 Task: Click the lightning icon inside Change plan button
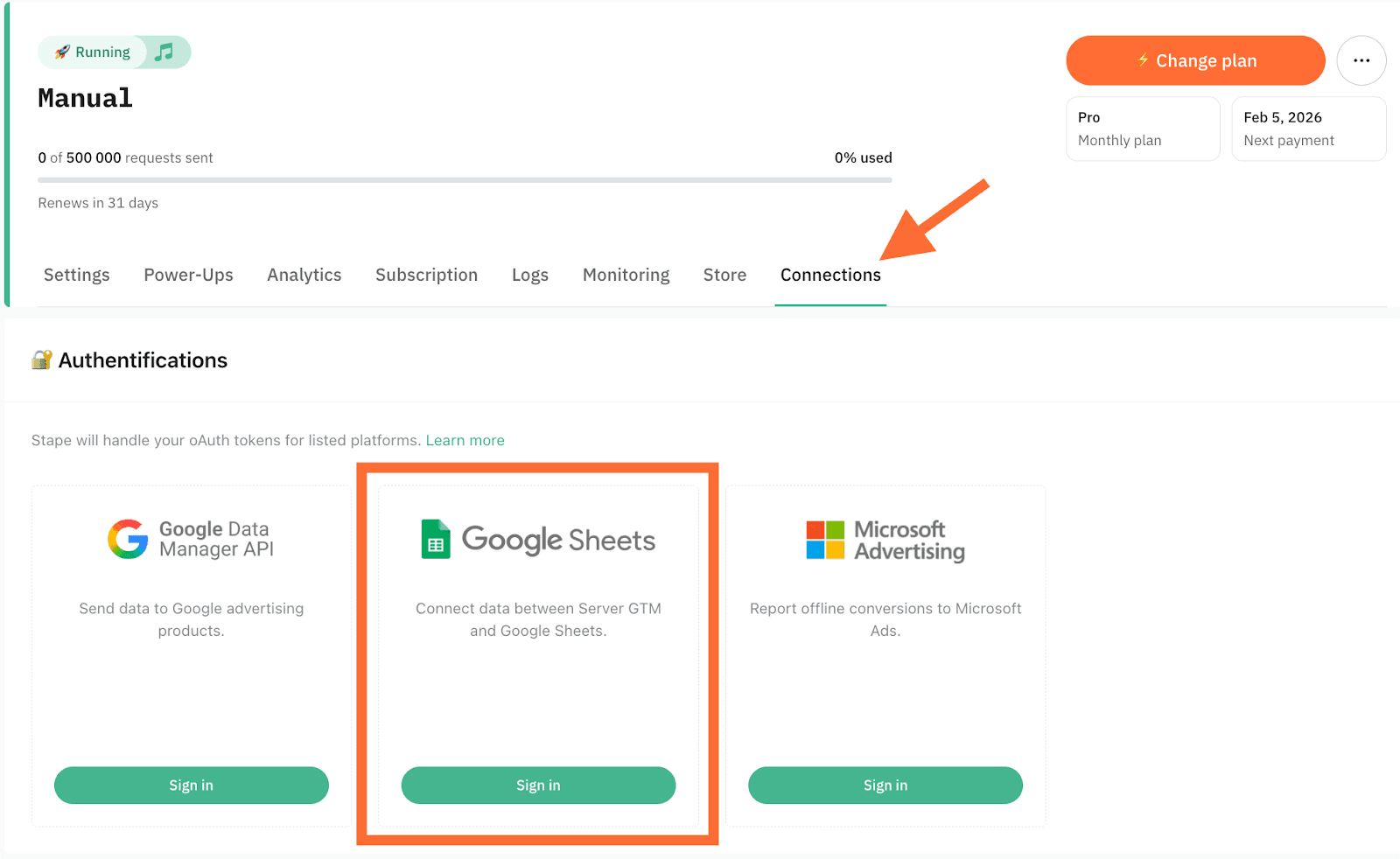tap(1144, 60)
